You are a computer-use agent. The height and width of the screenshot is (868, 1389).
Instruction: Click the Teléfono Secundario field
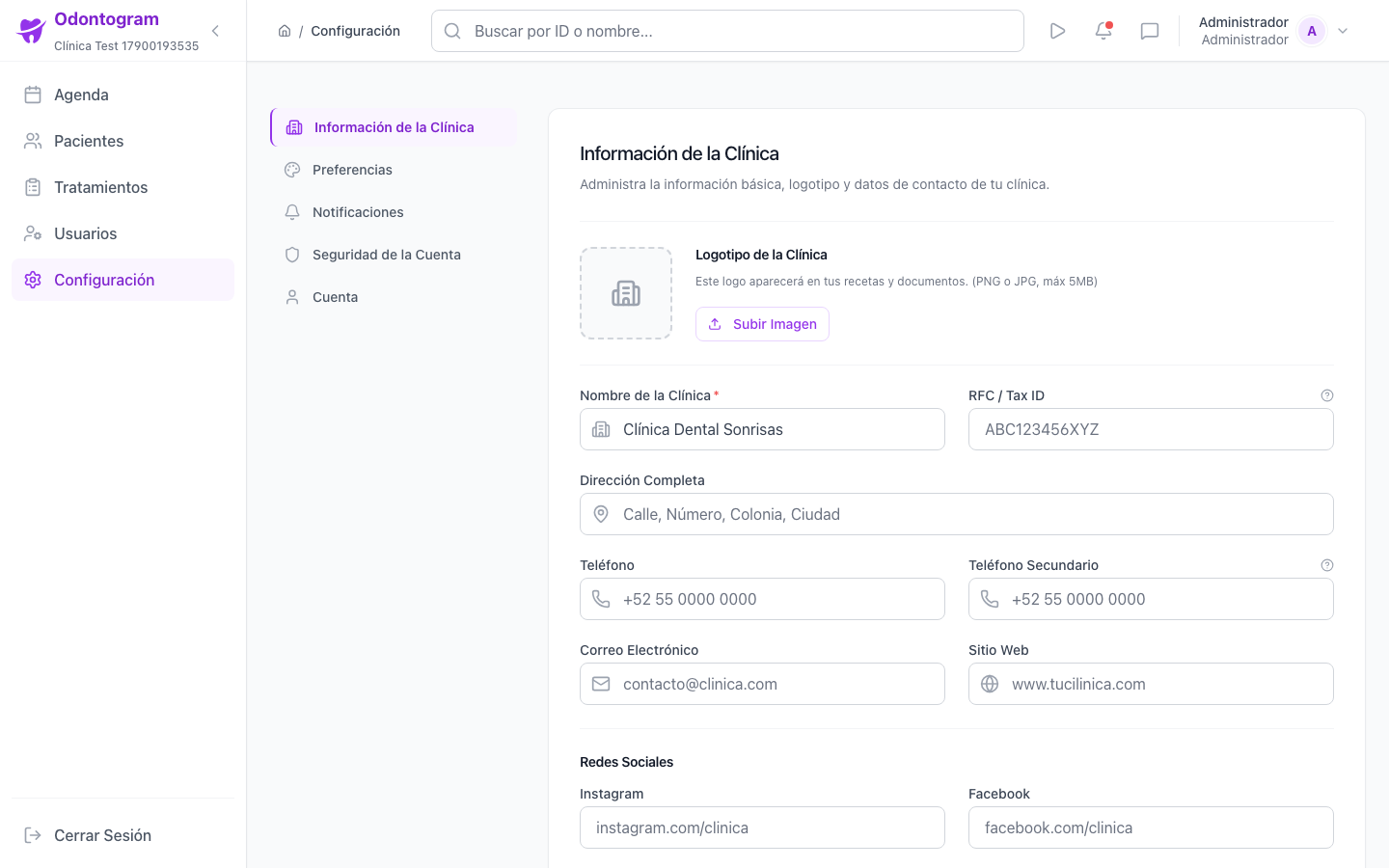1151,599
